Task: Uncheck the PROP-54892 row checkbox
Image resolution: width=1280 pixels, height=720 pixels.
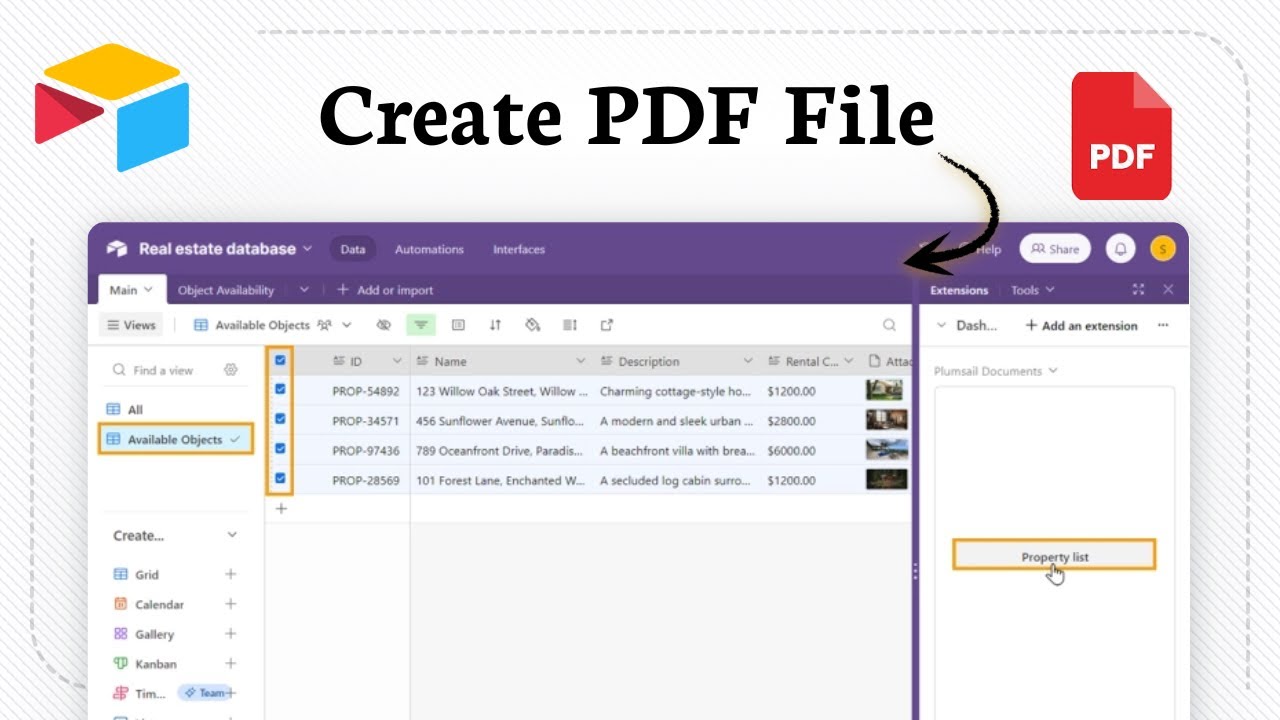Action: [x=280, y=390]
